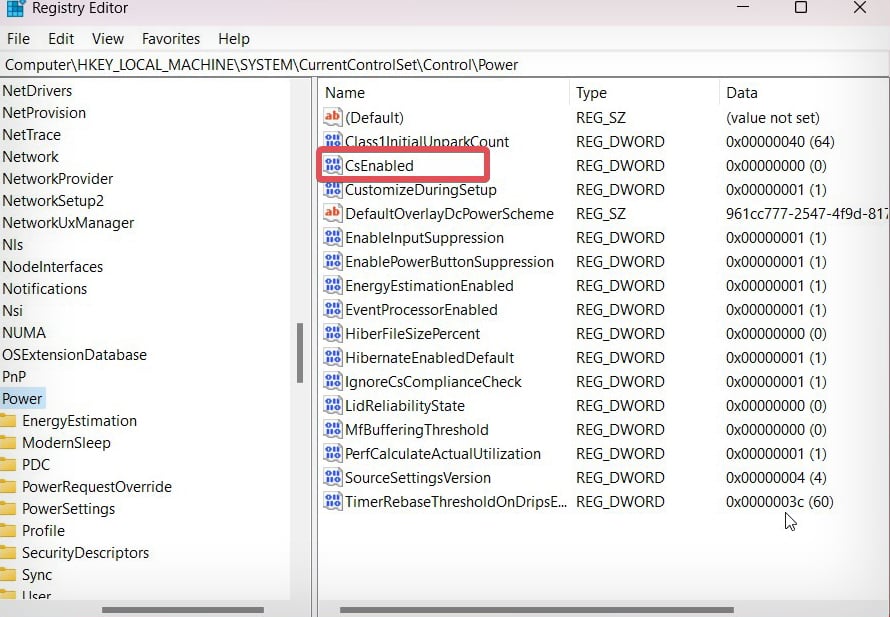Click the Sync folder icon
890x617 pixels.
coord(8,575)
